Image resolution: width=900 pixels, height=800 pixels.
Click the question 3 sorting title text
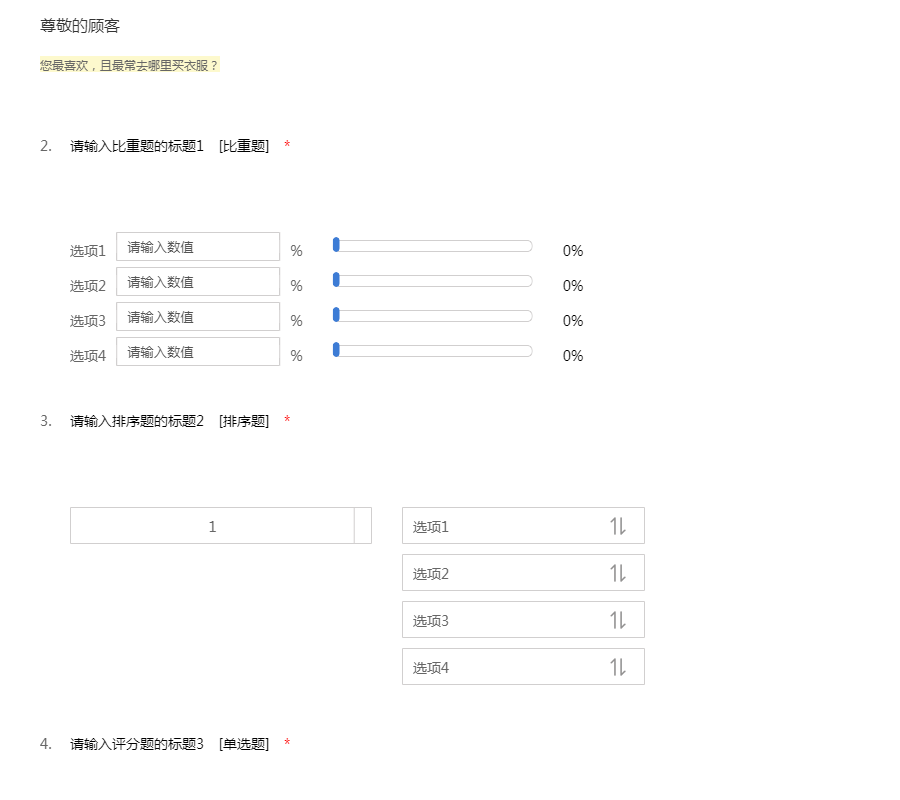137,421
